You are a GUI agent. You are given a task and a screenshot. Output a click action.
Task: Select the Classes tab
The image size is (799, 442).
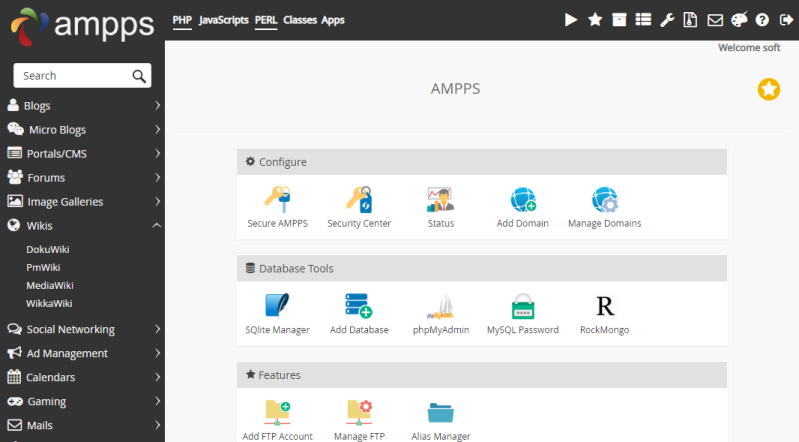pos(299,20)
